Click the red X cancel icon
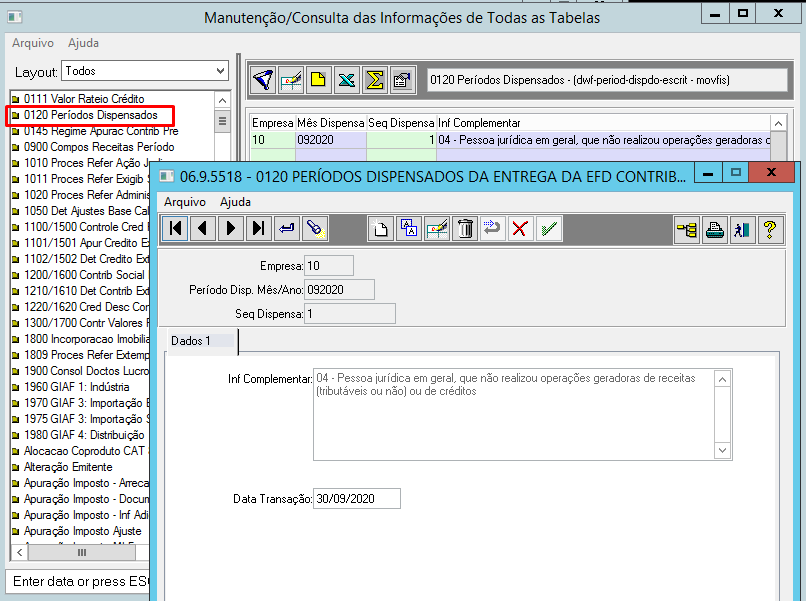 (x=520, y=228)
